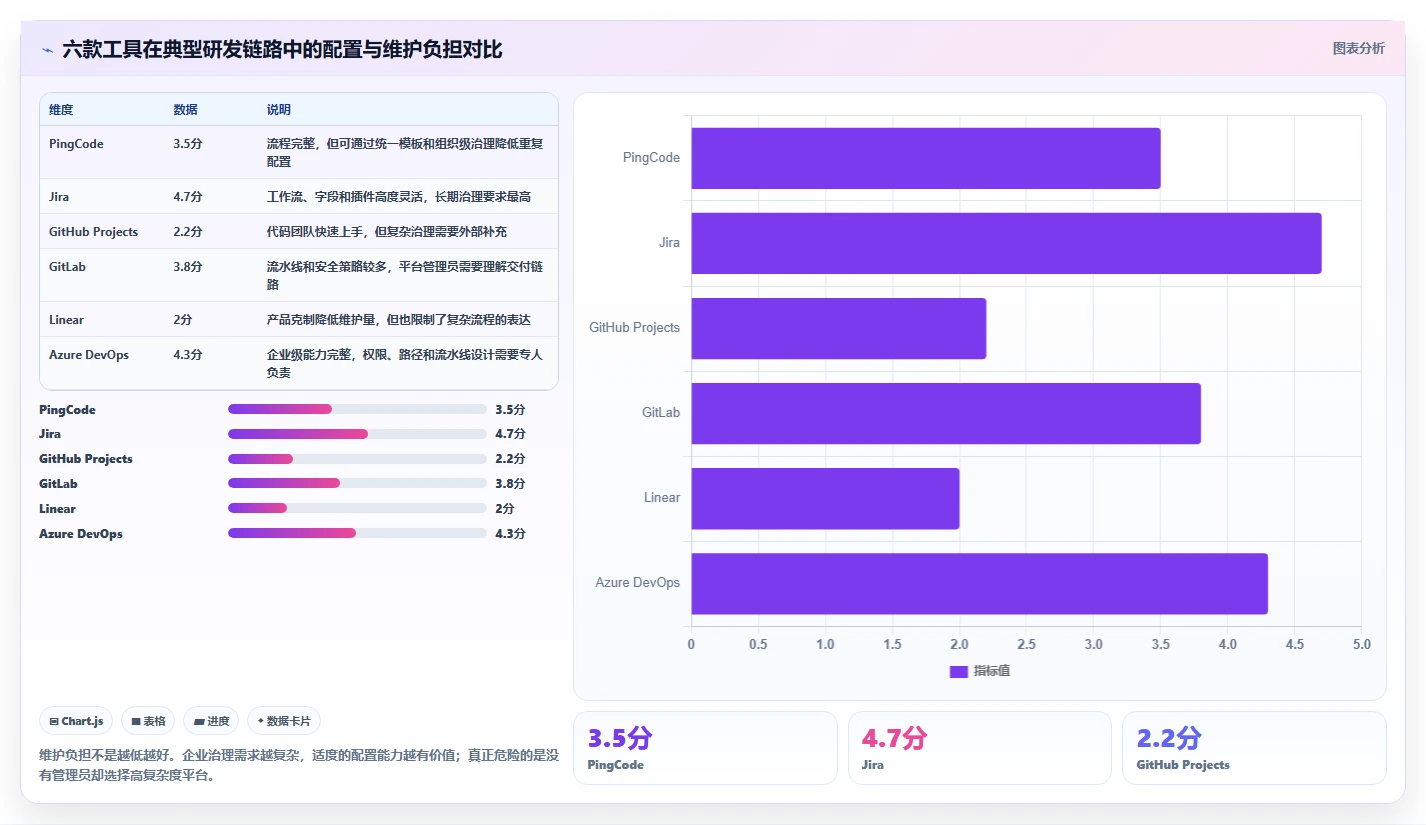Click the 5.0 x-axis tick label
The width and height of the screenshot is (1426, 825).
(1361, 644)
